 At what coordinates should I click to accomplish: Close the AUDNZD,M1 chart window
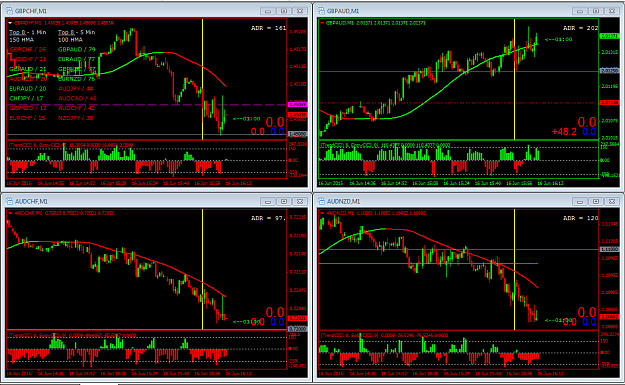(612, 202)
